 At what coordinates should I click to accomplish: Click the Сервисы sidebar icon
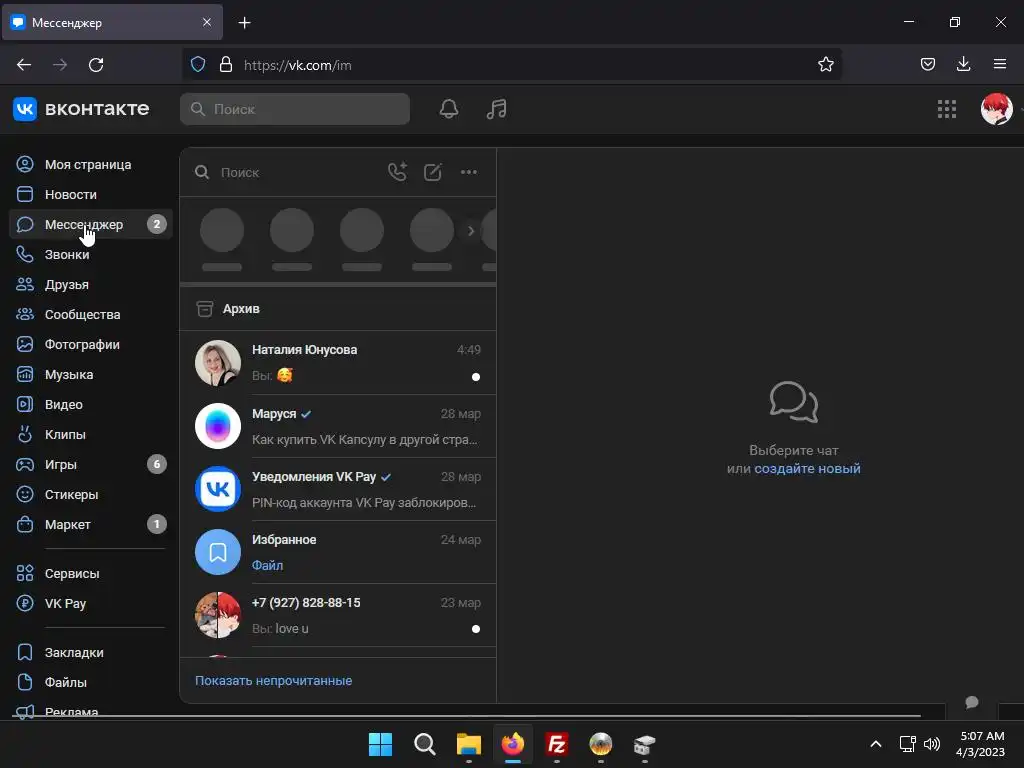[x=25, y=573]
